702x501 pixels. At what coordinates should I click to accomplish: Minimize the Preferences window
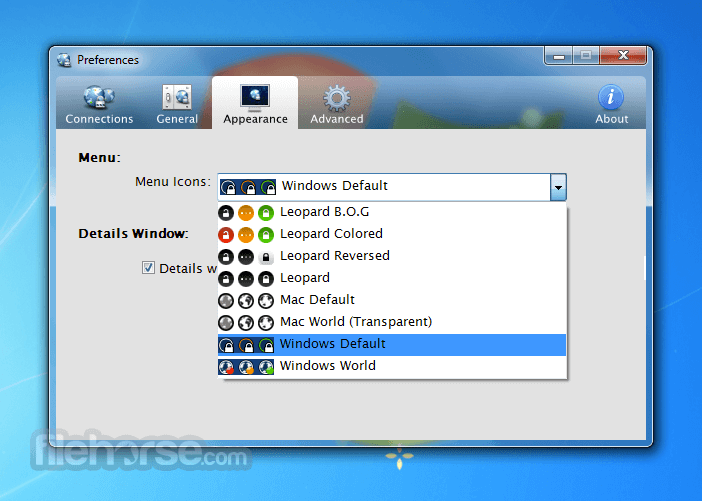pyautogui.click(x=558, y=56)
